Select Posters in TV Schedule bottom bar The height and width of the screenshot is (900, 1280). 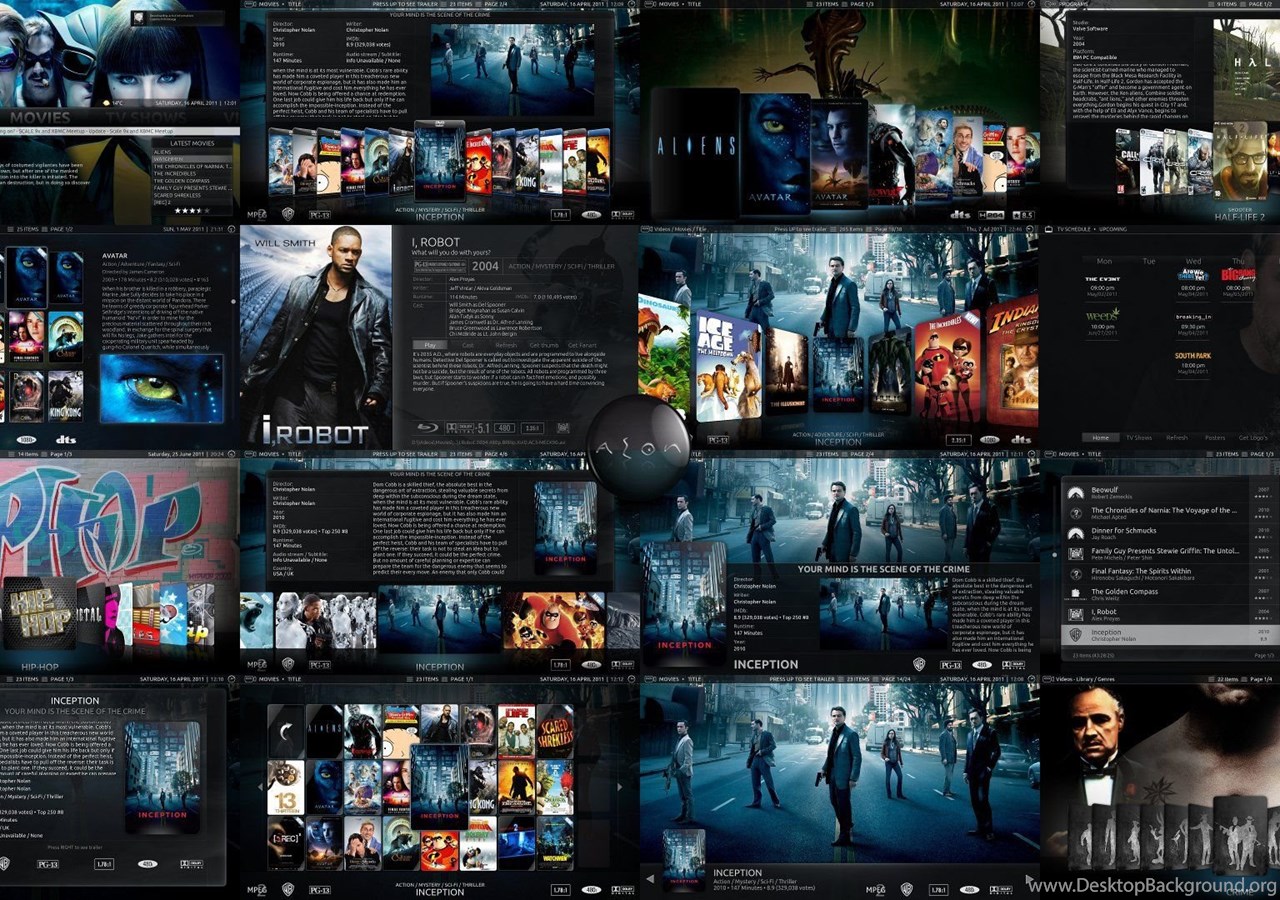[x=1215, y=438]
